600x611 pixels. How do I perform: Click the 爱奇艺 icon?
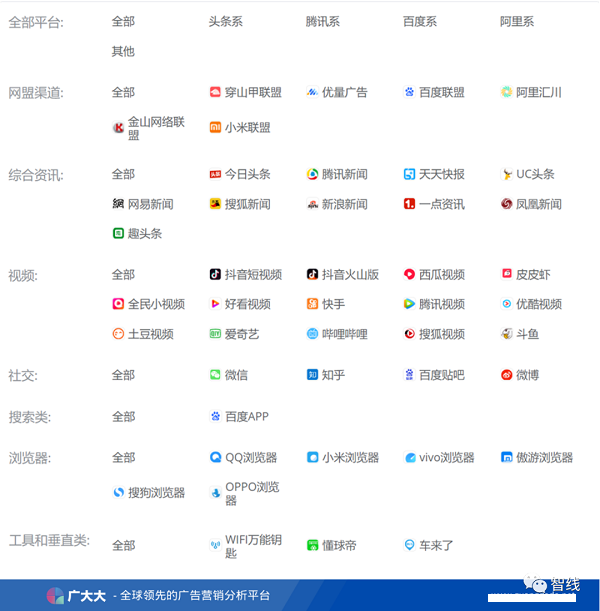point(215,334)
